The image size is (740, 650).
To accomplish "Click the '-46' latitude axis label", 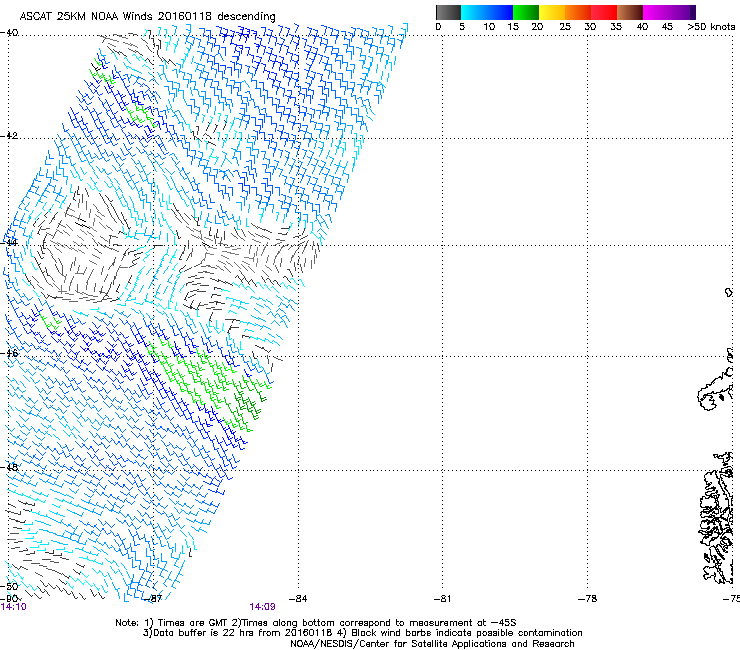I will coord(9,353).
